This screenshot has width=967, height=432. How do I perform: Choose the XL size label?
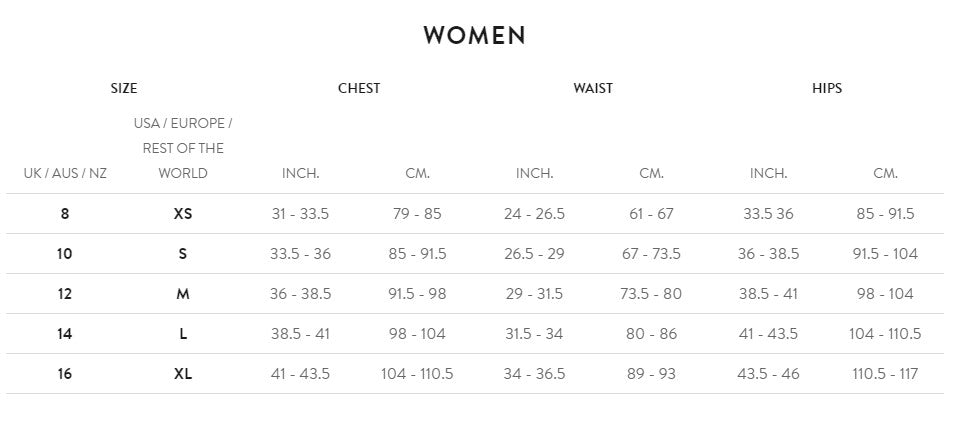tap(183, 374)
